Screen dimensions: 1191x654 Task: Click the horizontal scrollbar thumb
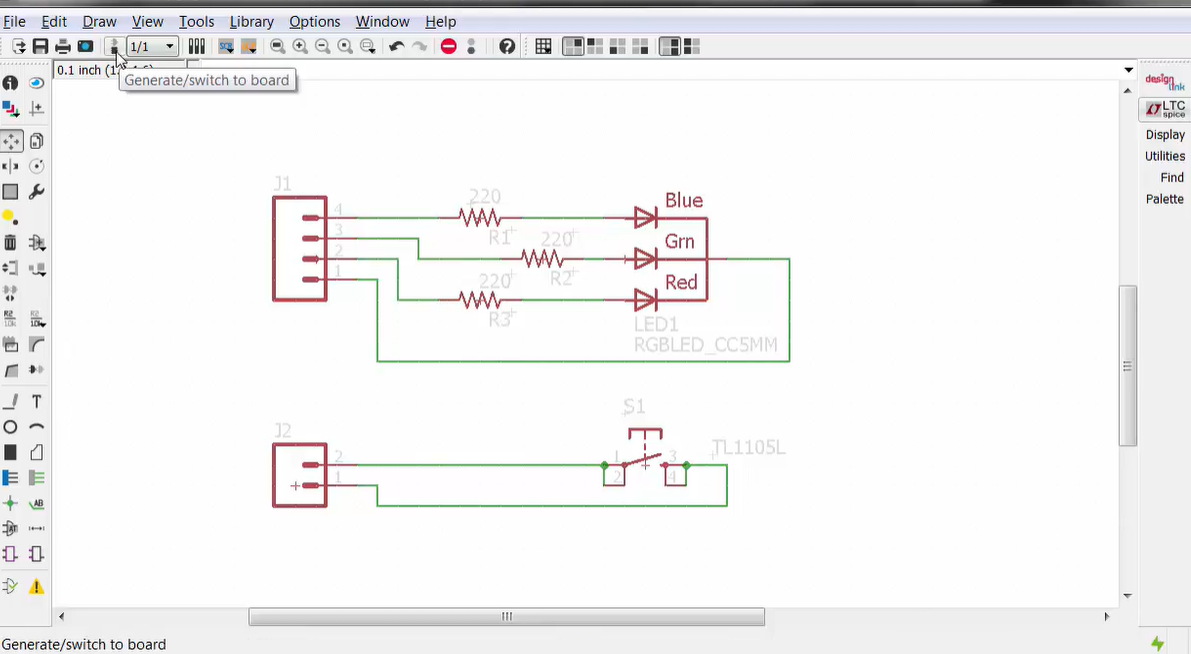pos(507,617)
